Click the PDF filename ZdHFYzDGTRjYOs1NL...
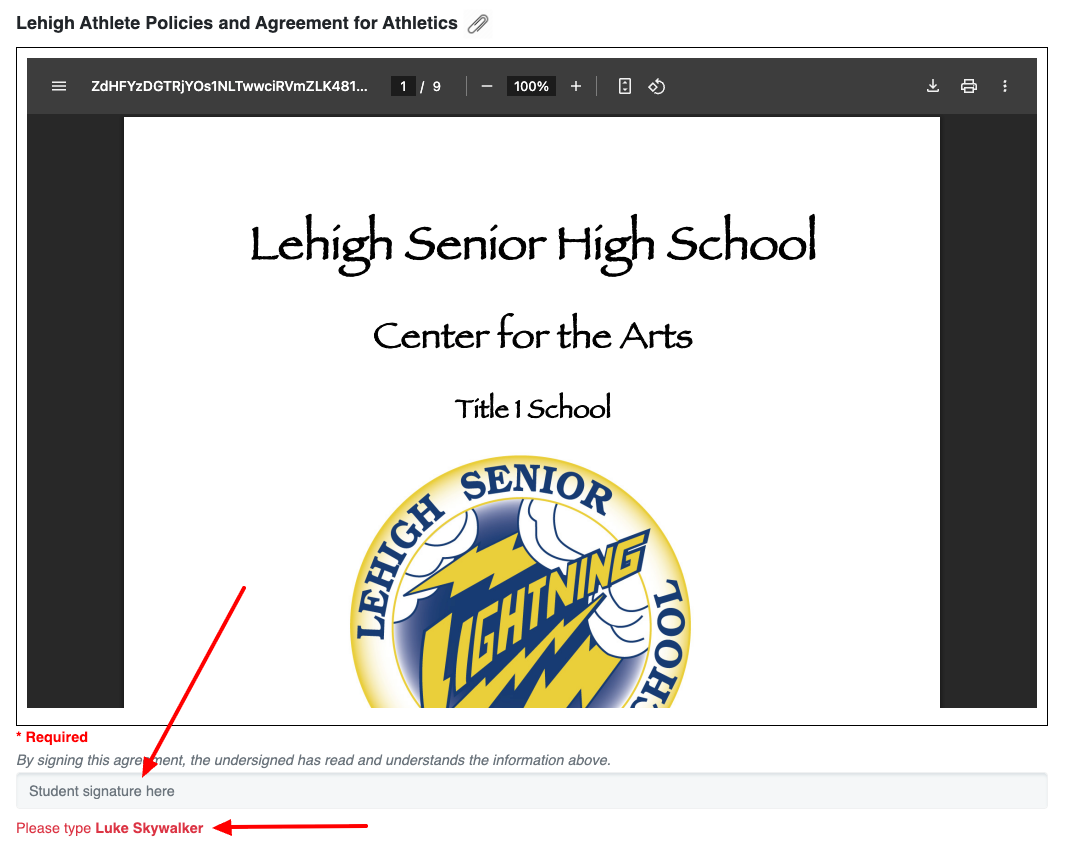The width and height of the screenshot is (1065, 853). pyautogui.click(x=229, y=86)
